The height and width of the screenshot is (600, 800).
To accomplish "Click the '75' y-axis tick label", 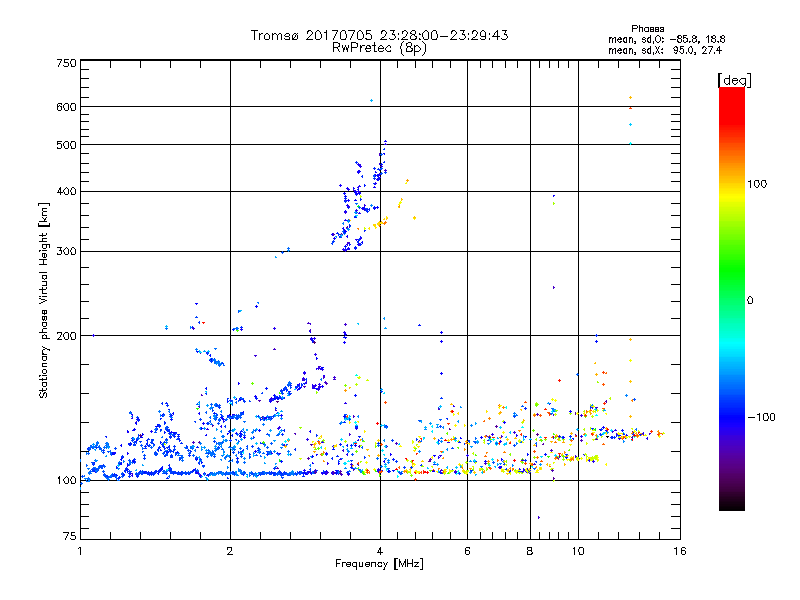I will 70,536.
